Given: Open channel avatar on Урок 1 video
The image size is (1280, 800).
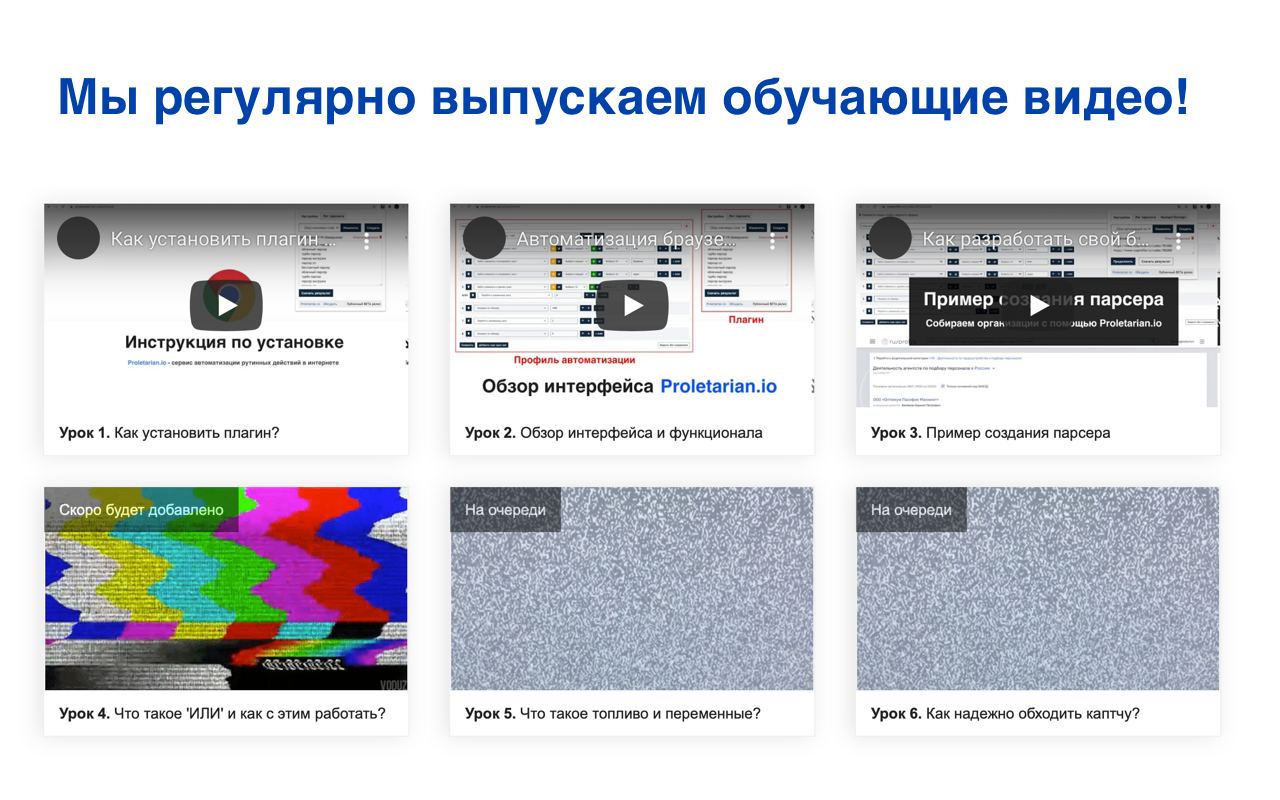Looking at the screenshot, I should coord(78,238).
